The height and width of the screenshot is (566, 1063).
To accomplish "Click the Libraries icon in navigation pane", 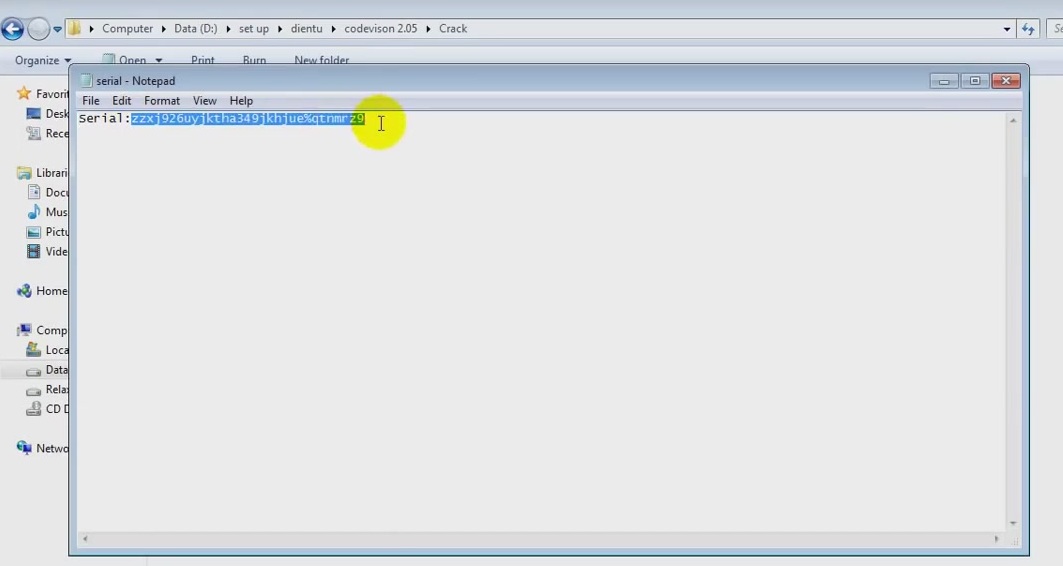I will click(24, 173).
